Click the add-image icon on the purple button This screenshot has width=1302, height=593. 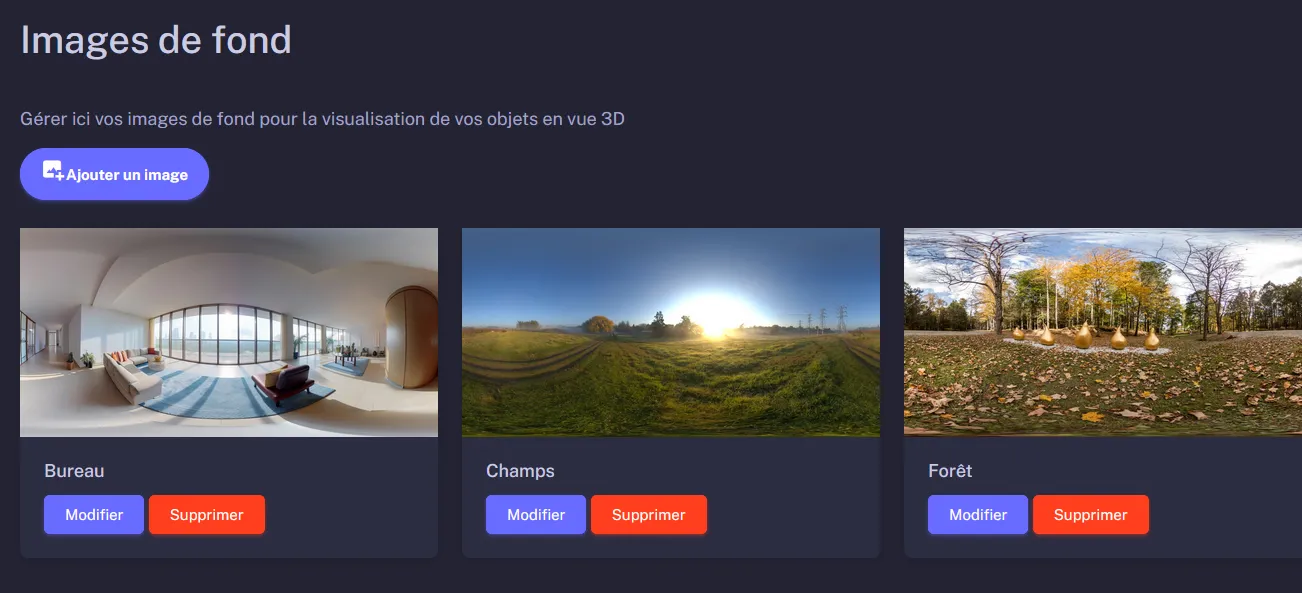coord(52,173)
